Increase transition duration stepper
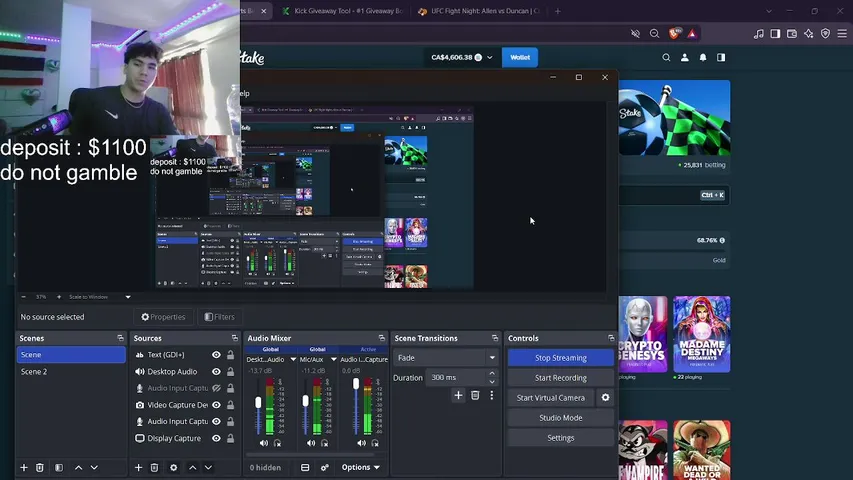 492,373
